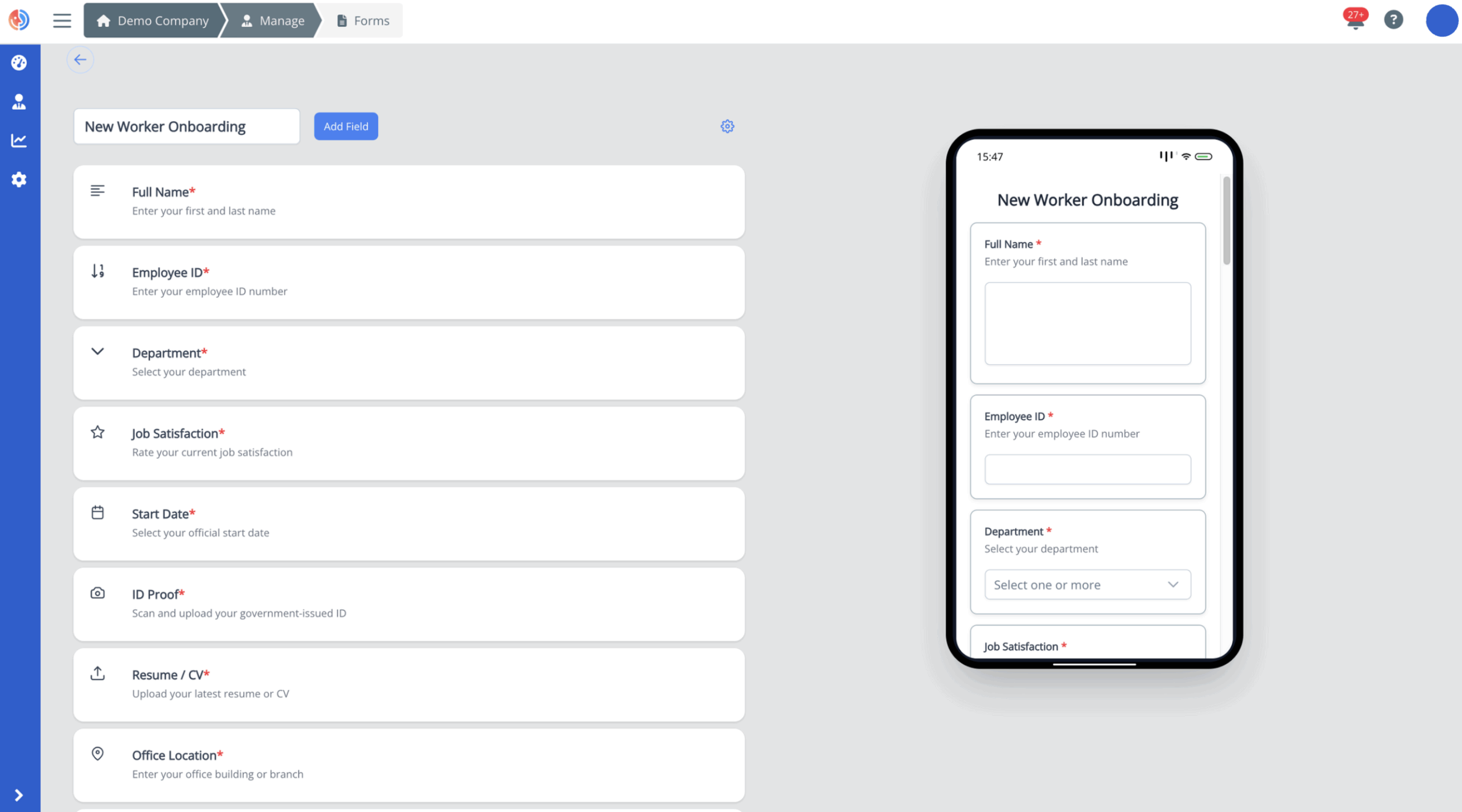This screenshot has width=1462, height=812.
Task: Click the Resume / CV upload icon
Action: (x=98, y=673)
